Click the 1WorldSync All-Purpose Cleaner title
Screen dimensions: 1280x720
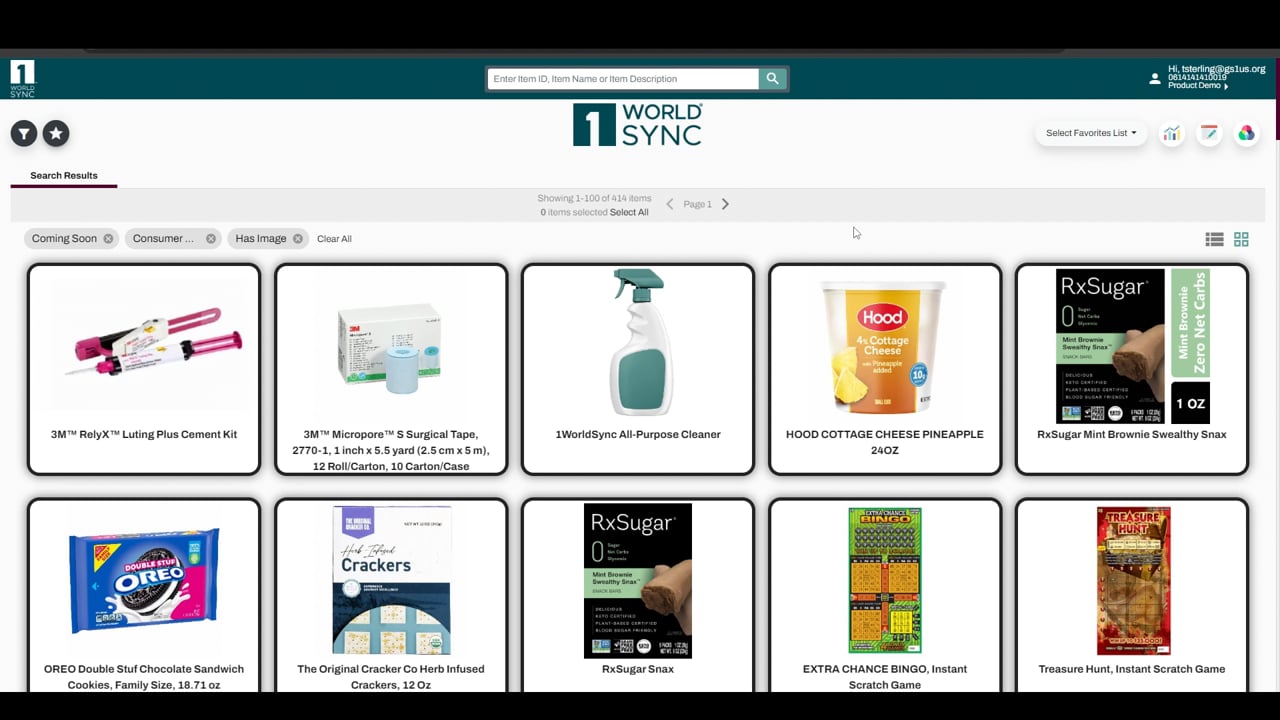(x=638, y=435)
